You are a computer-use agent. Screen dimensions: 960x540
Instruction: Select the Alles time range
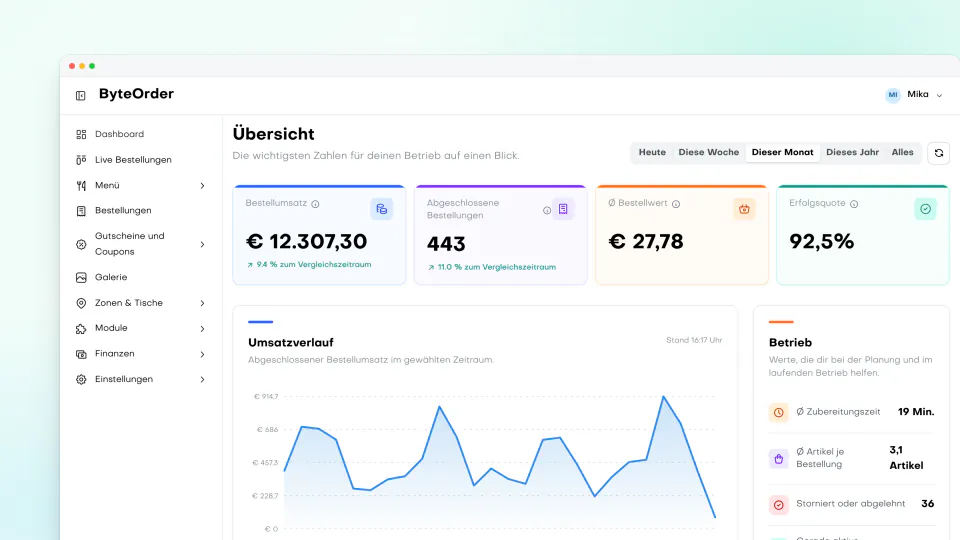[x=902, y=152]
